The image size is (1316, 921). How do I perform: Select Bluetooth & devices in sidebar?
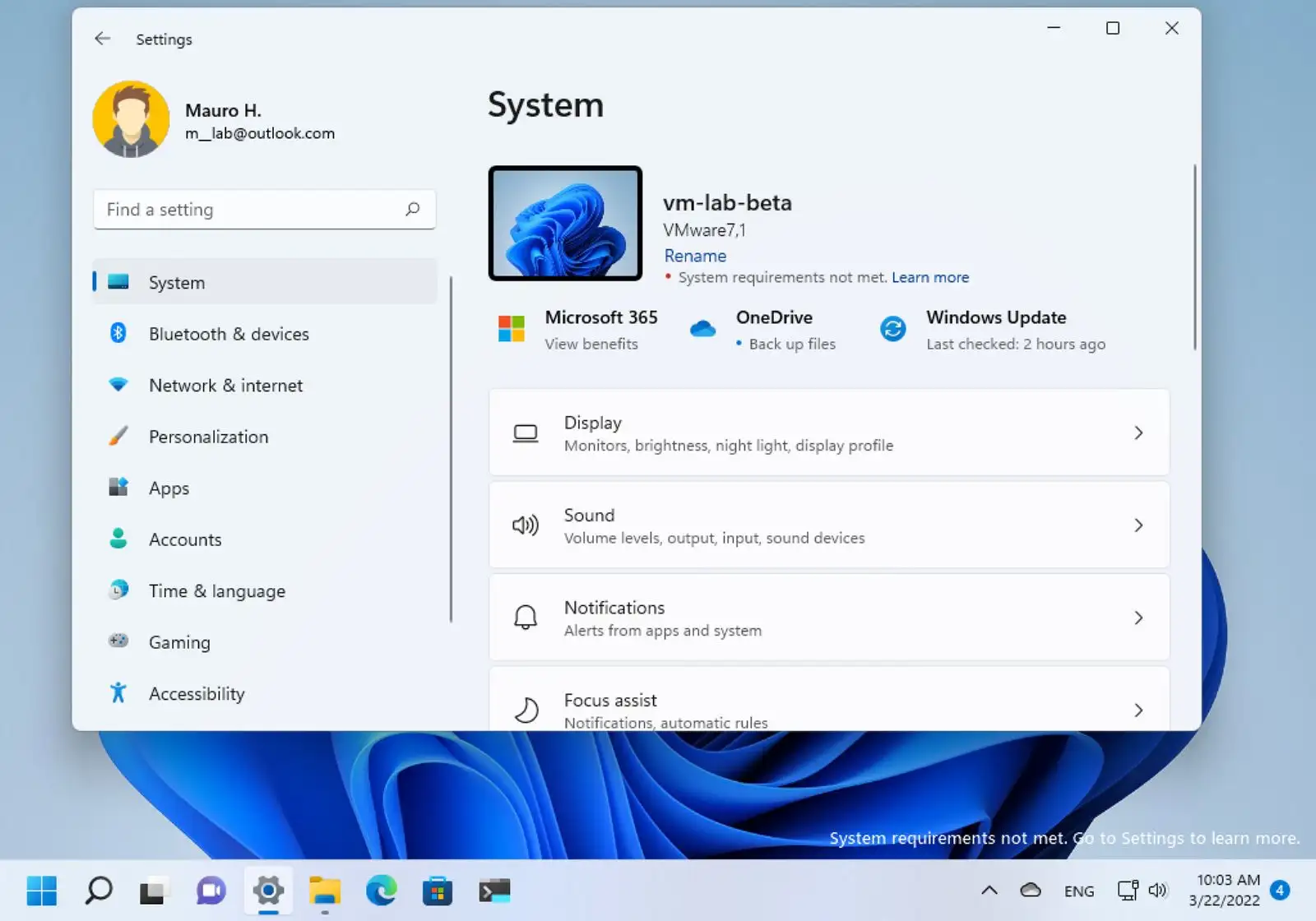pyautogui.click(x=229, y=334)
